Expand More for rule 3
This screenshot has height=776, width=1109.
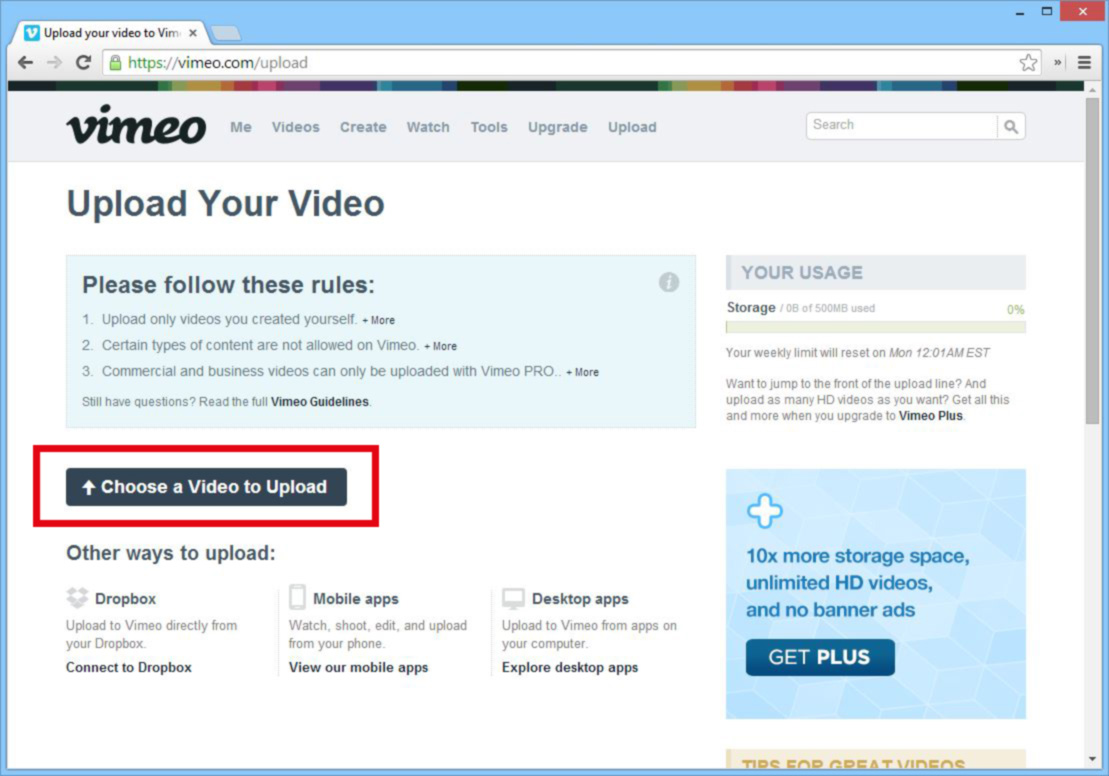[x=582, y=373]
